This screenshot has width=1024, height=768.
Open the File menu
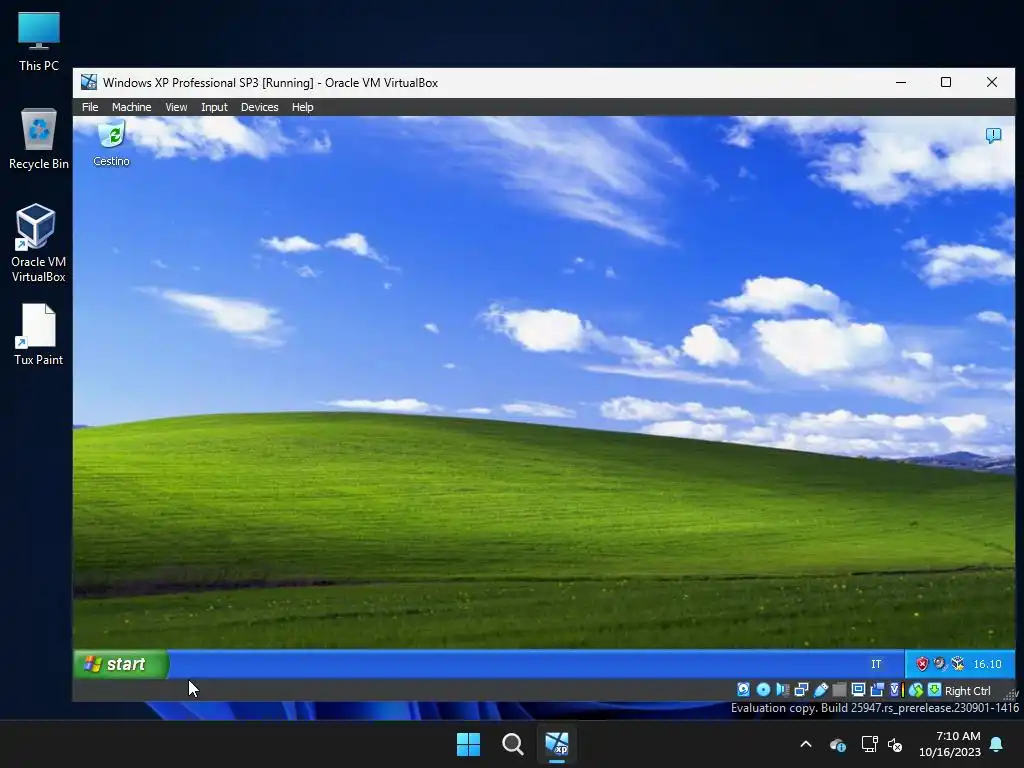tap(90, 107)
